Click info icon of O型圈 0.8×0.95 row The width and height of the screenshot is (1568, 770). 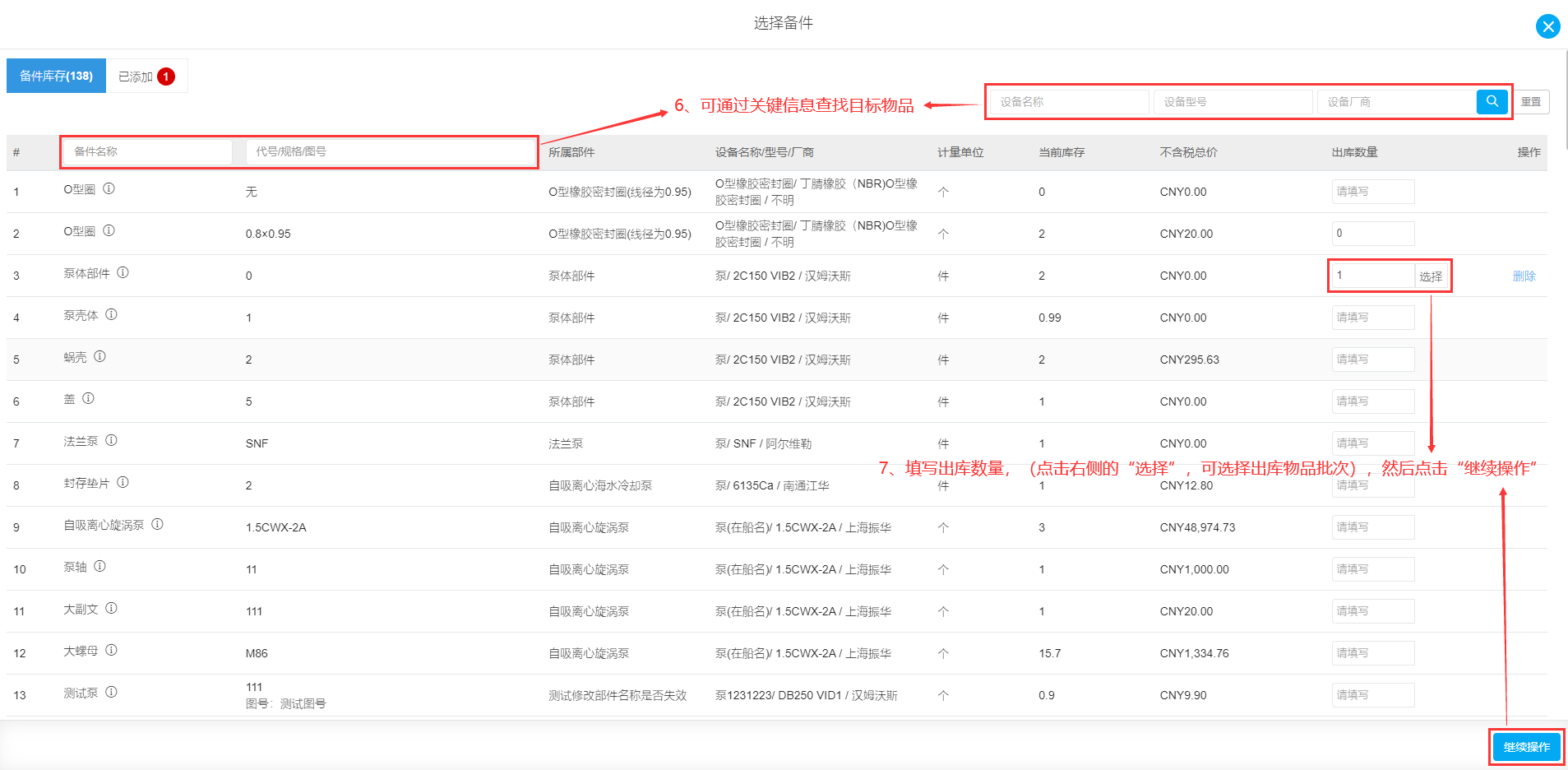[x=109, y=230]
